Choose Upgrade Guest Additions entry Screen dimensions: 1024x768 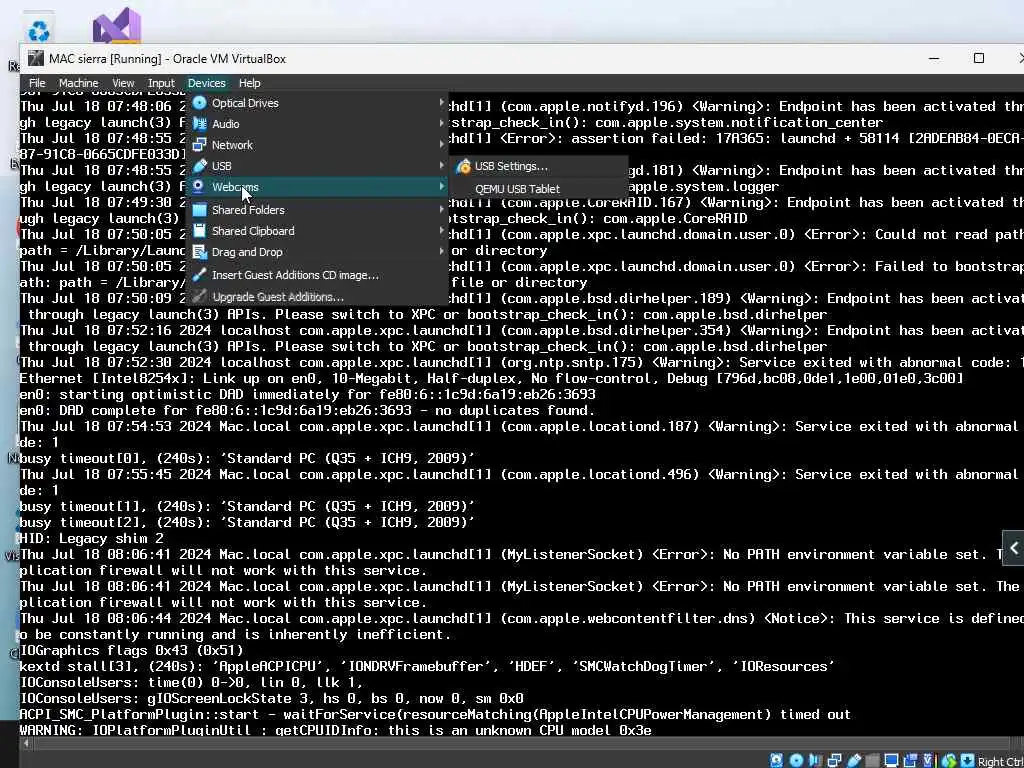[x=317, y=296]
